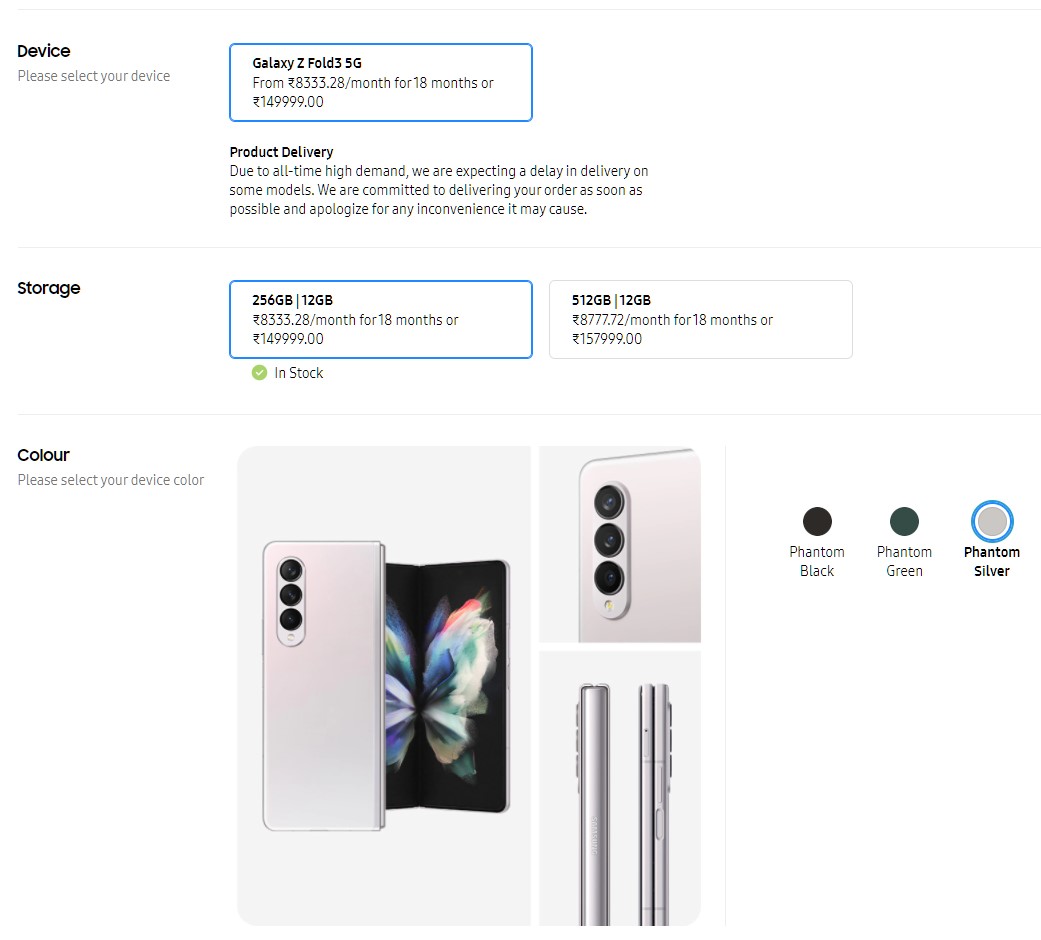Open the folded side-profile phone image
Viewport: 1041px width, 940px height.
pyautogui.click(x=620, y=788)
